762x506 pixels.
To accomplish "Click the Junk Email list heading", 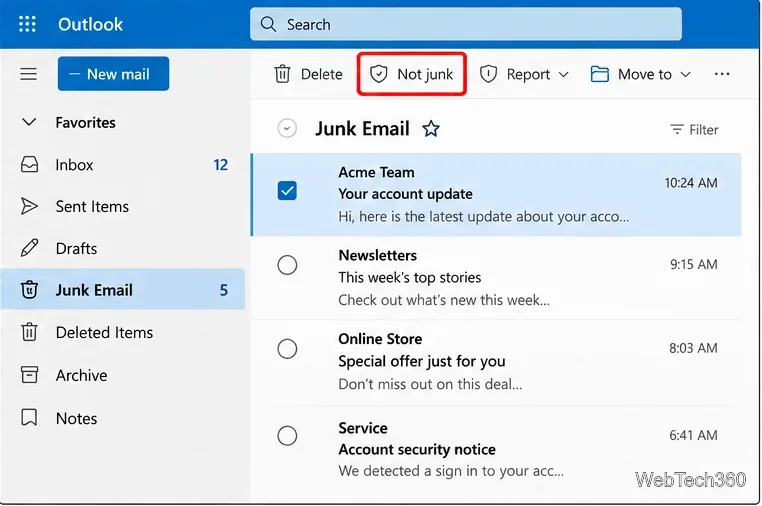I will tap(362, 129).
